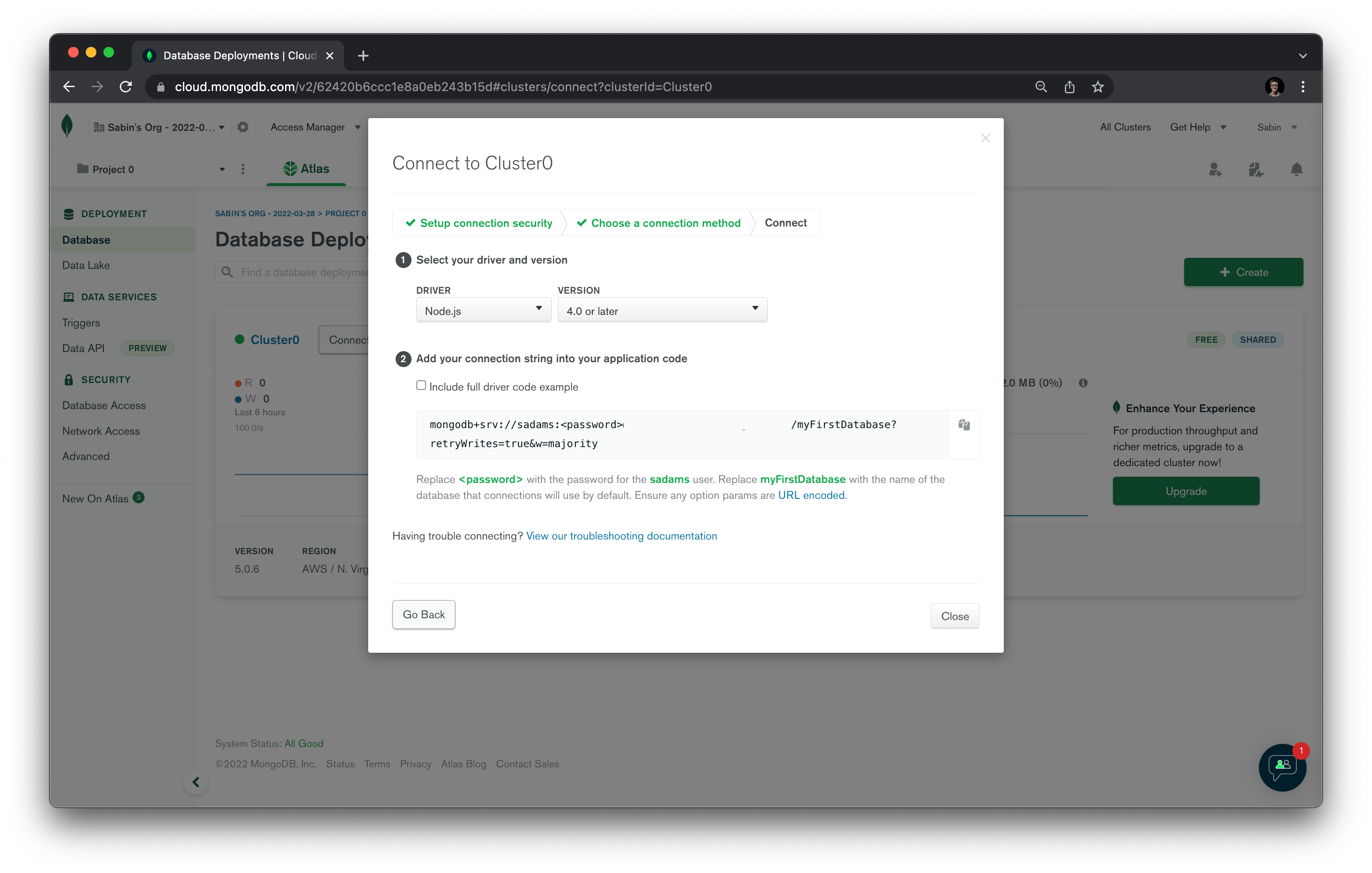Open the Get Help dropdown
Viewport: 1372px width, 873px height.
[1198, 127]
